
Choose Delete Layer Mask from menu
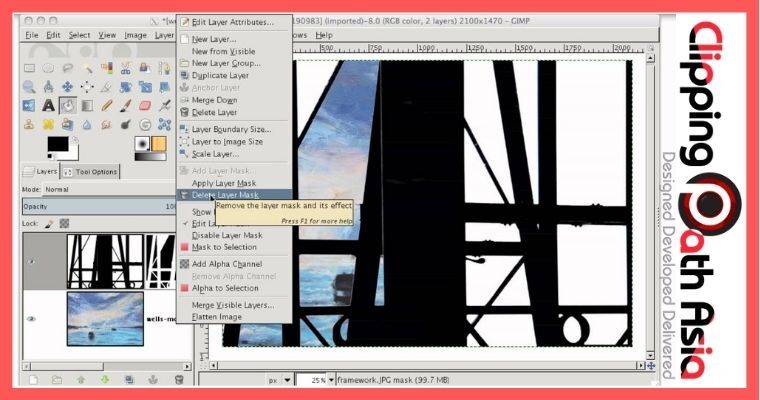[x=234, y=195]
